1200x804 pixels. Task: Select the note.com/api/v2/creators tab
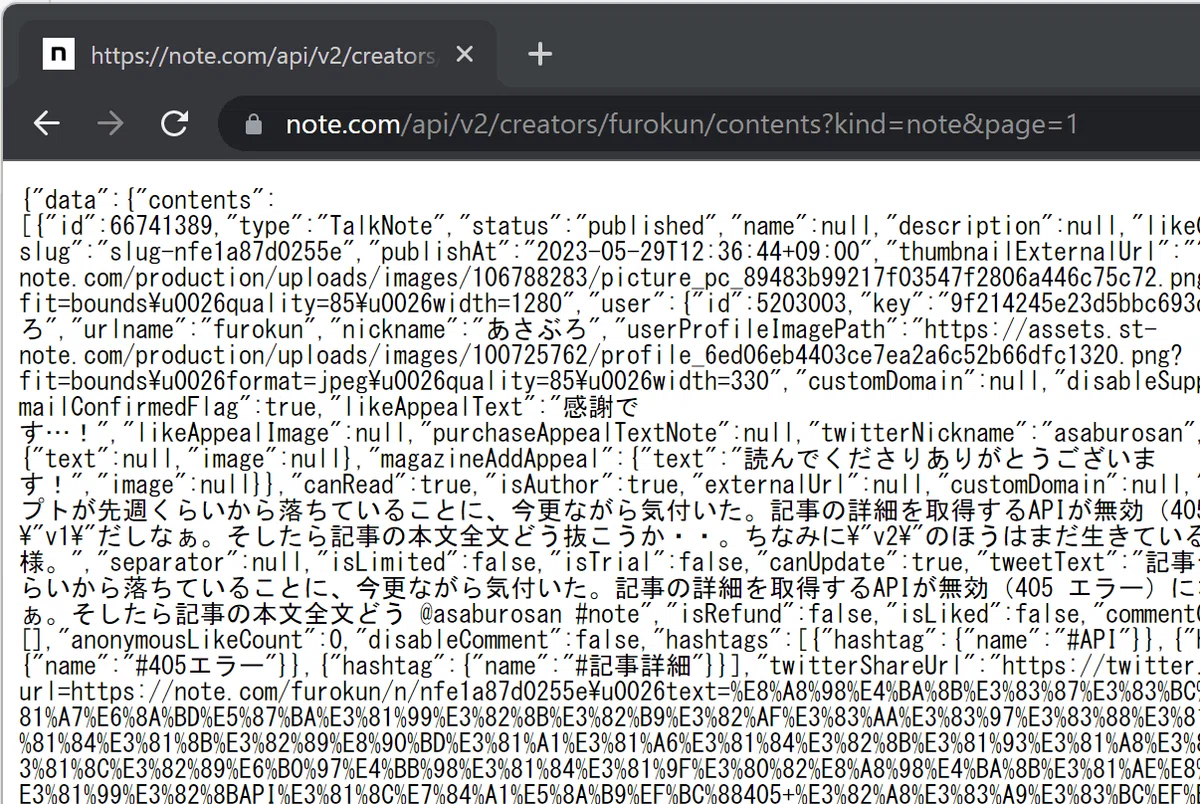click(x=260, y=54)
